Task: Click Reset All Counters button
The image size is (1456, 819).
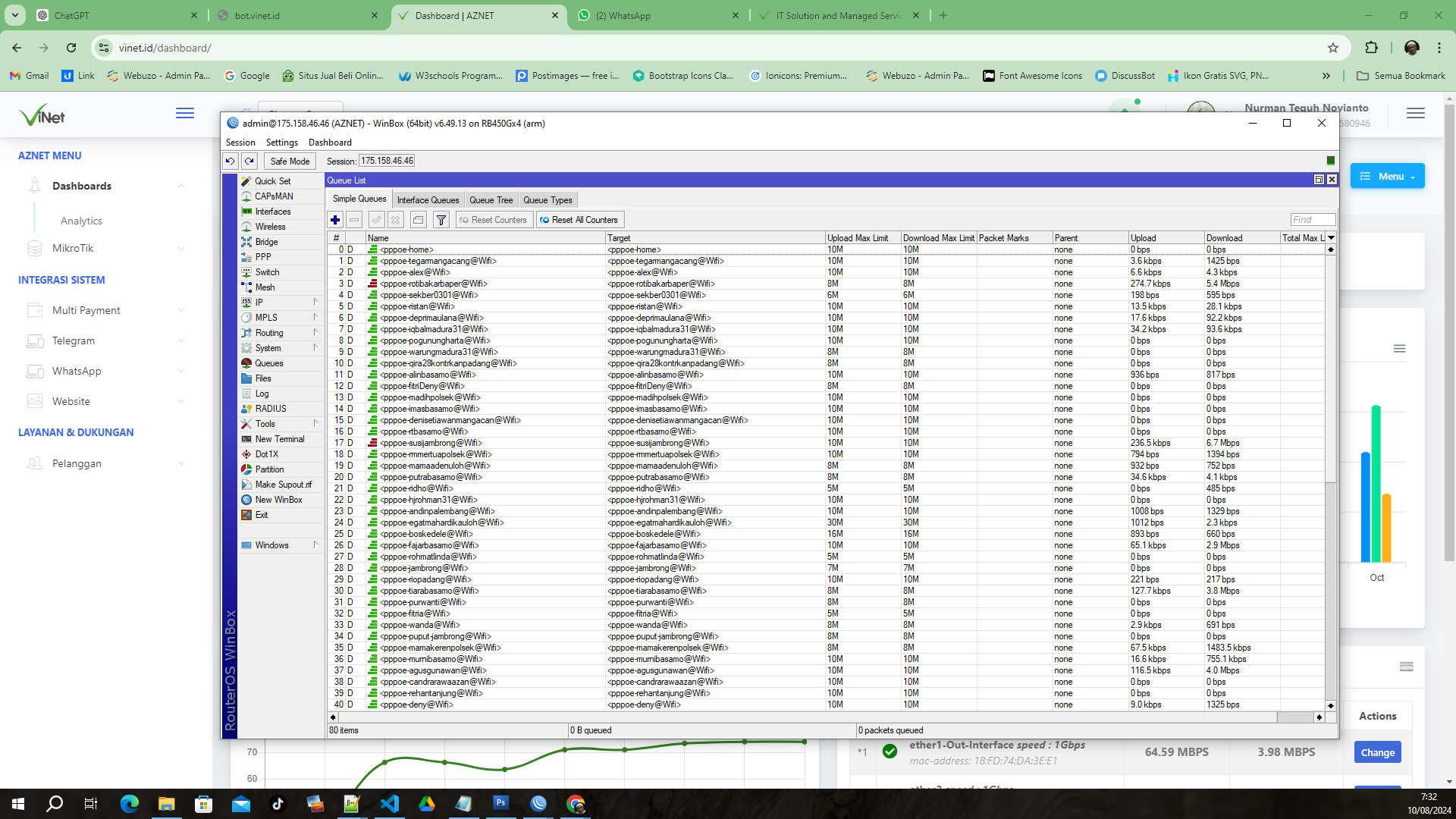Action: [580, 220]
